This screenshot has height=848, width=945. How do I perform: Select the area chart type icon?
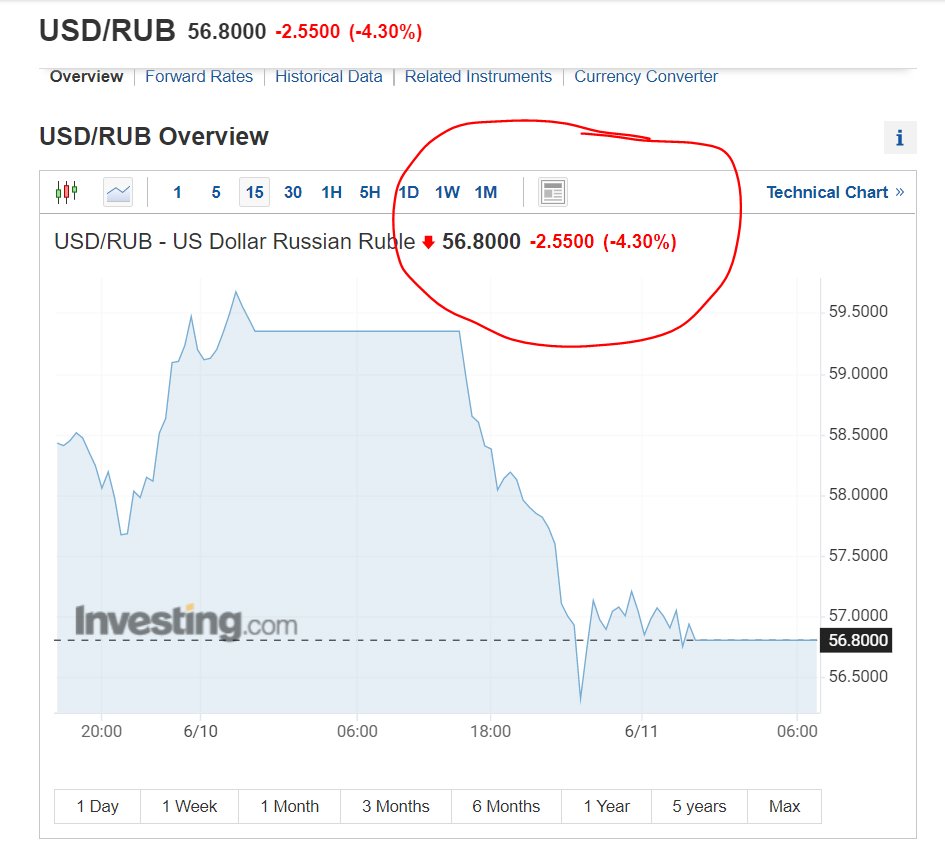coord(118,192)
